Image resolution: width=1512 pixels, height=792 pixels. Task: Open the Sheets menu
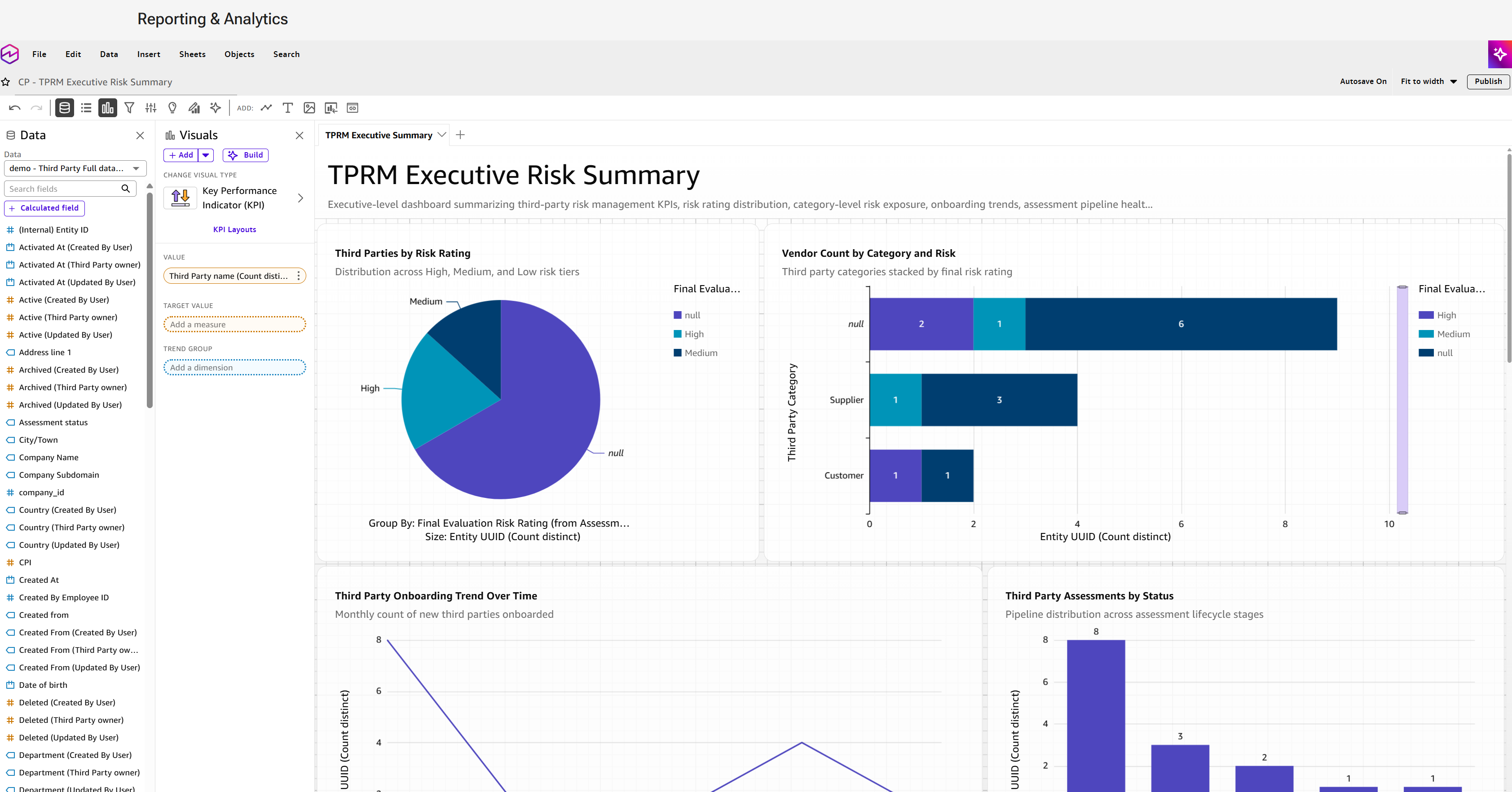(193, 54)
